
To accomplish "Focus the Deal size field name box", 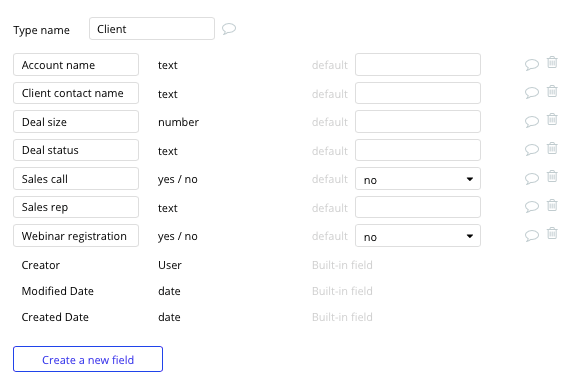I will (x=76, y=122).
